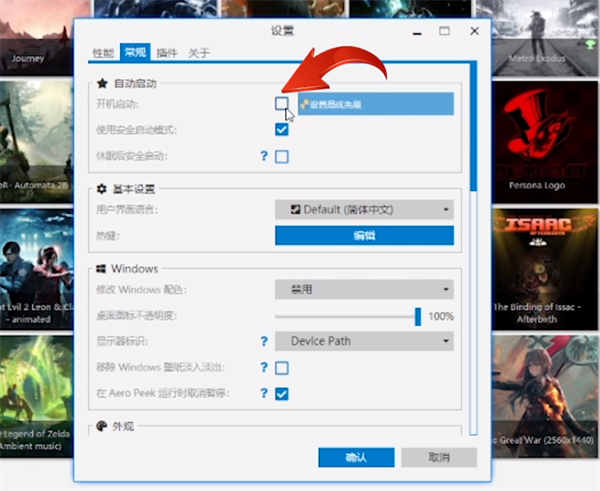Viewport: 600px width, 491px height.
Task: Click the 编辑 hotkey button
Action: (364, 236)
